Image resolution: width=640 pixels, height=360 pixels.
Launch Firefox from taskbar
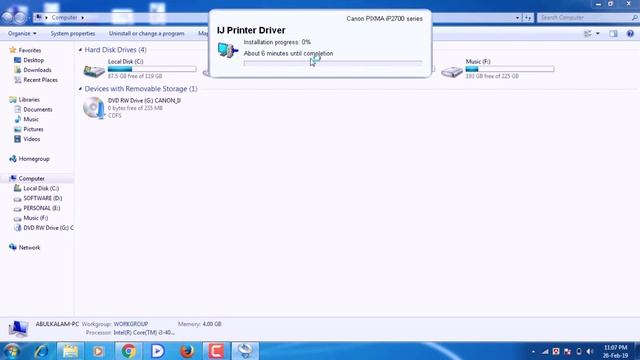click(187, 351)
